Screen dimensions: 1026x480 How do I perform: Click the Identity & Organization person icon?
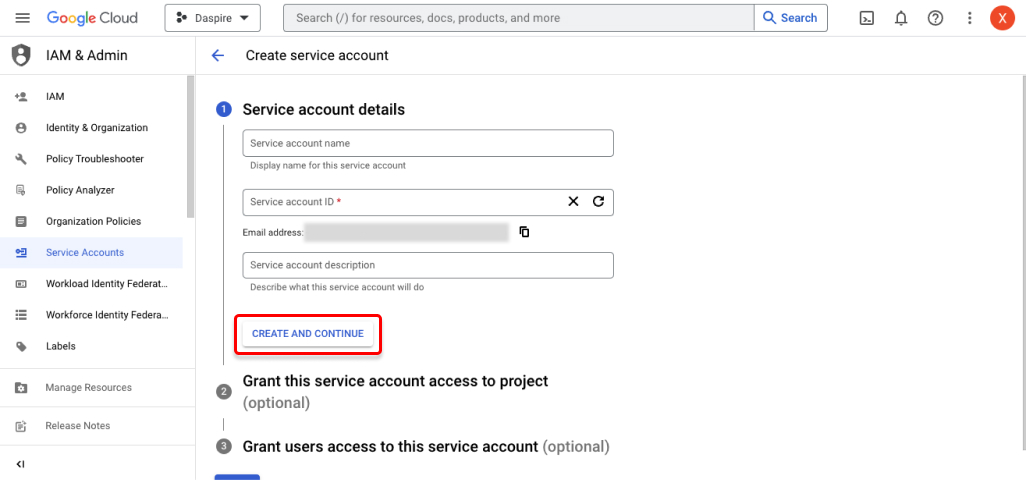[x=21, y=128]
